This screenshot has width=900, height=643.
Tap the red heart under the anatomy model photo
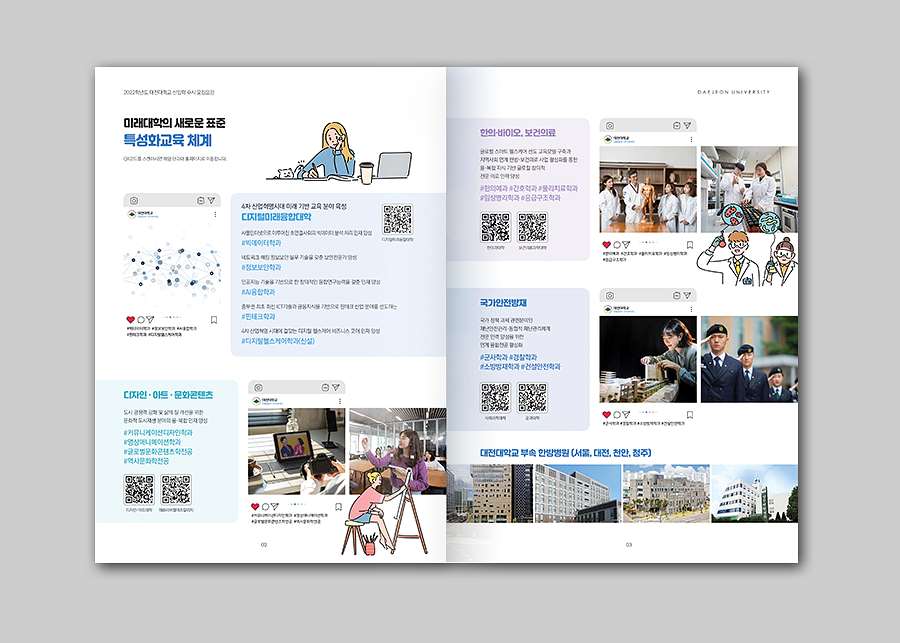[607, 245]
